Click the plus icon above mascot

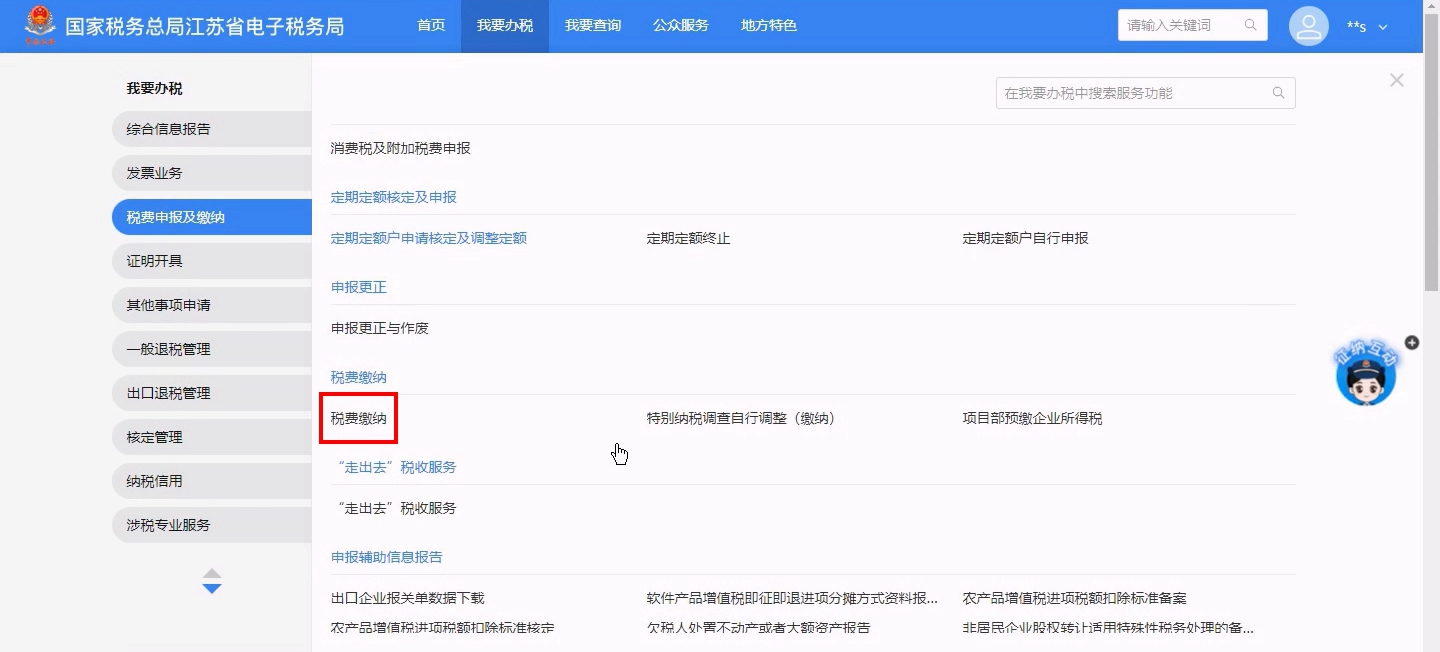point(1411,342)
